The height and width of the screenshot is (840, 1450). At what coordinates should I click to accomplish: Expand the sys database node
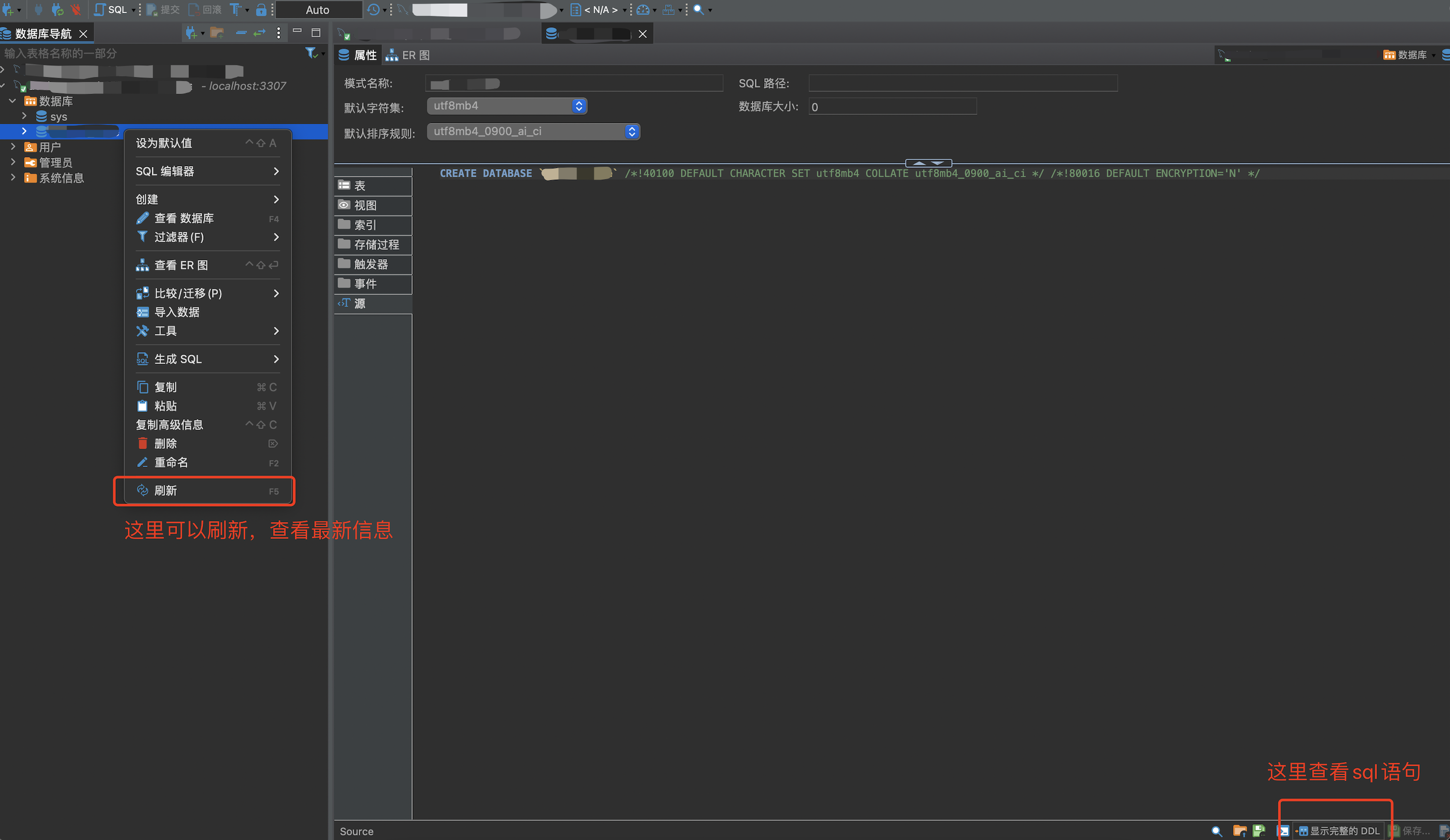tap(24, 116)
